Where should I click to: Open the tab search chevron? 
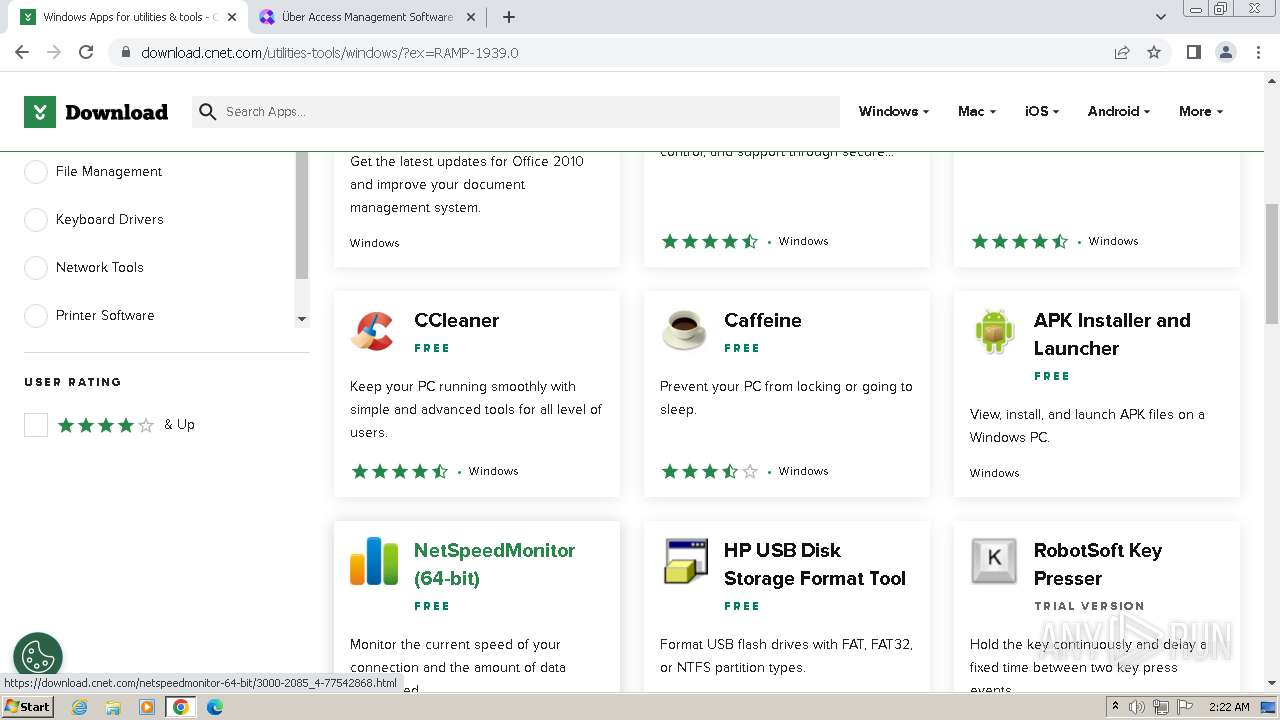click(1160, 17)
